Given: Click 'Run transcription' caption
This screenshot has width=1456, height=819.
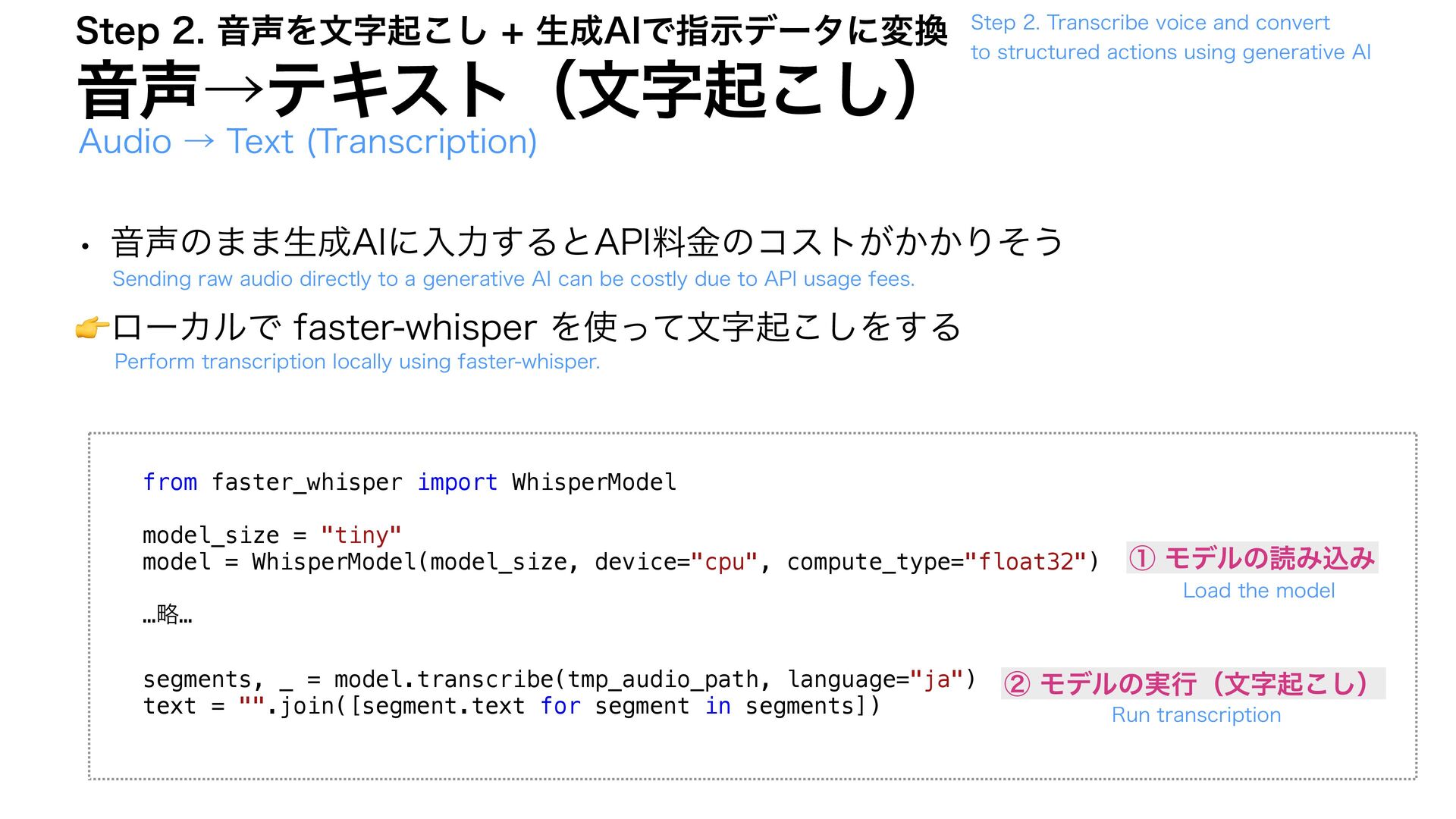Looking at the screenshot, I should point(1196,715).
